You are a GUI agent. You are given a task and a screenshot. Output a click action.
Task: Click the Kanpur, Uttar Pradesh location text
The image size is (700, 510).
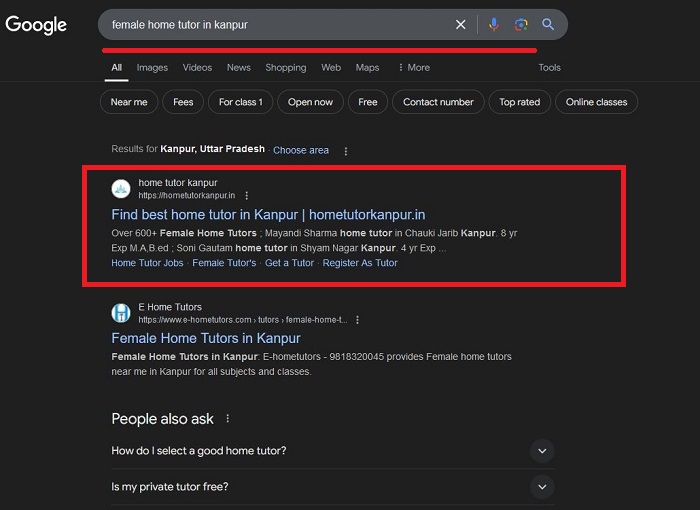pyautogui.click(x=212, y=149)
